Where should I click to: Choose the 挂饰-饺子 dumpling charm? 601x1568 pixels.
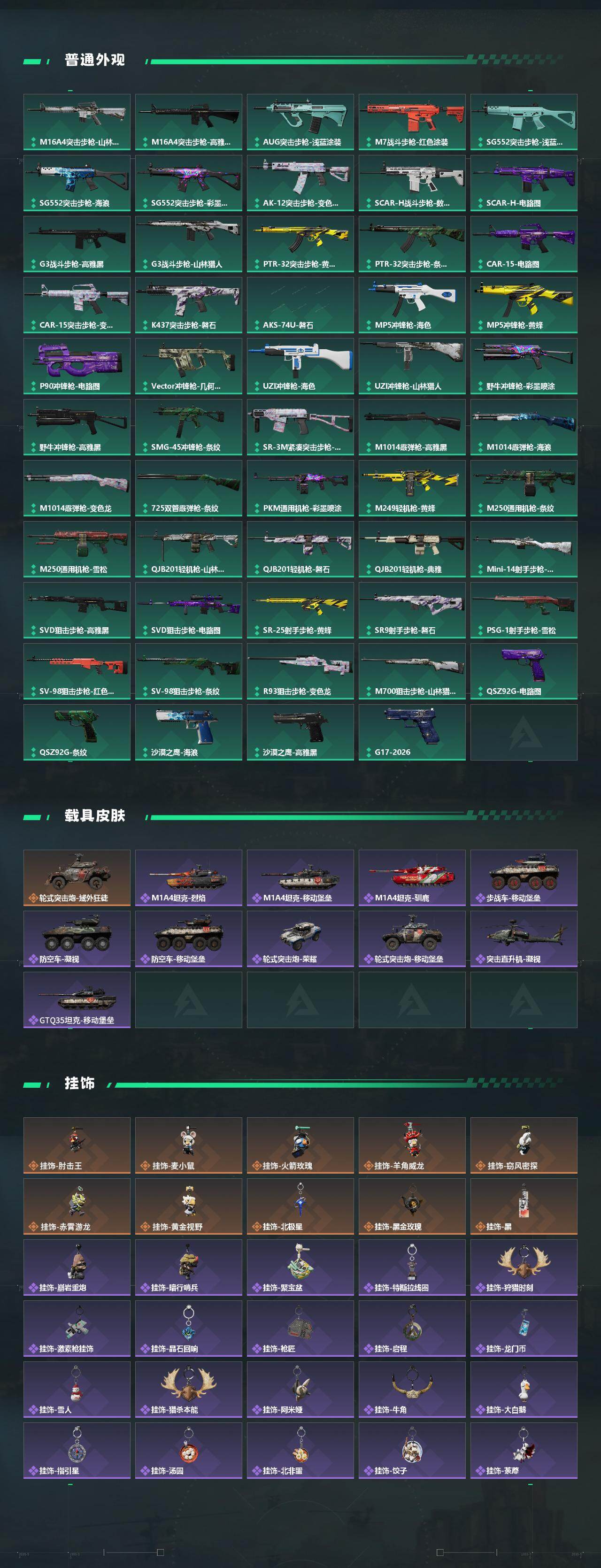tap(412, 1451)
